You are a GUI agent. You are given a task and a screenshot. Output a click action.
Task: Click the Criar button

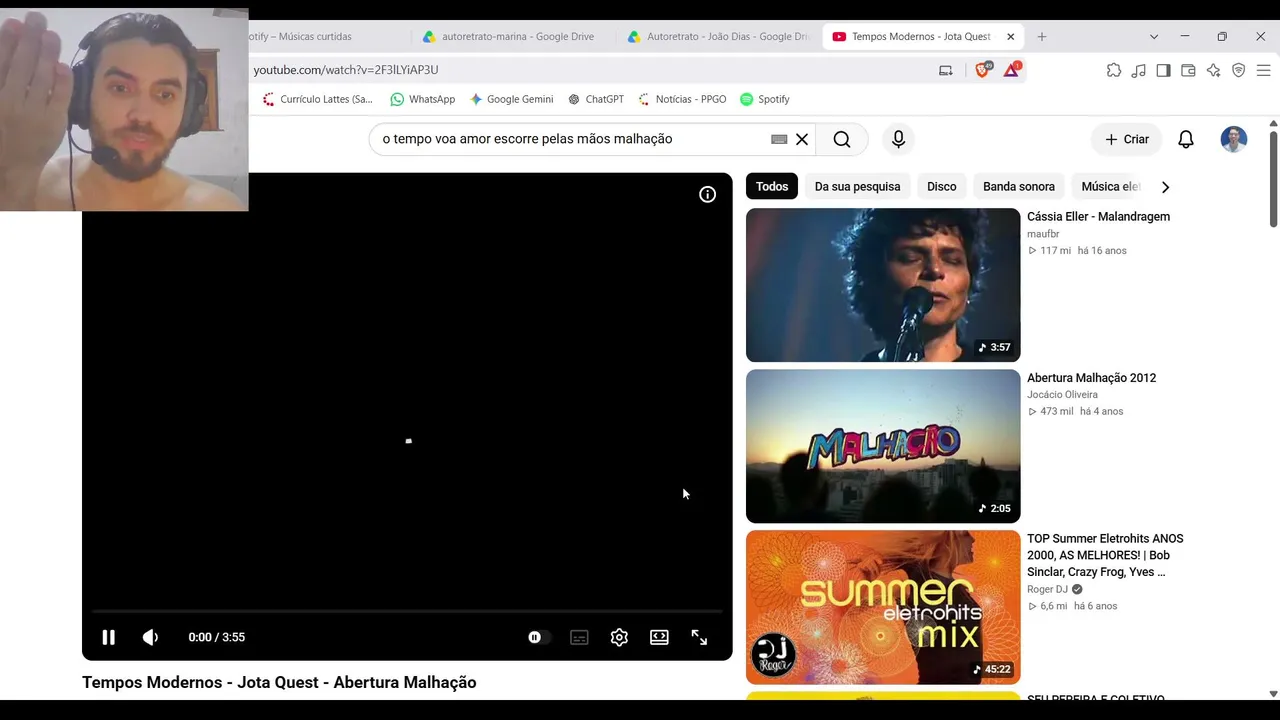(1127, 139)
